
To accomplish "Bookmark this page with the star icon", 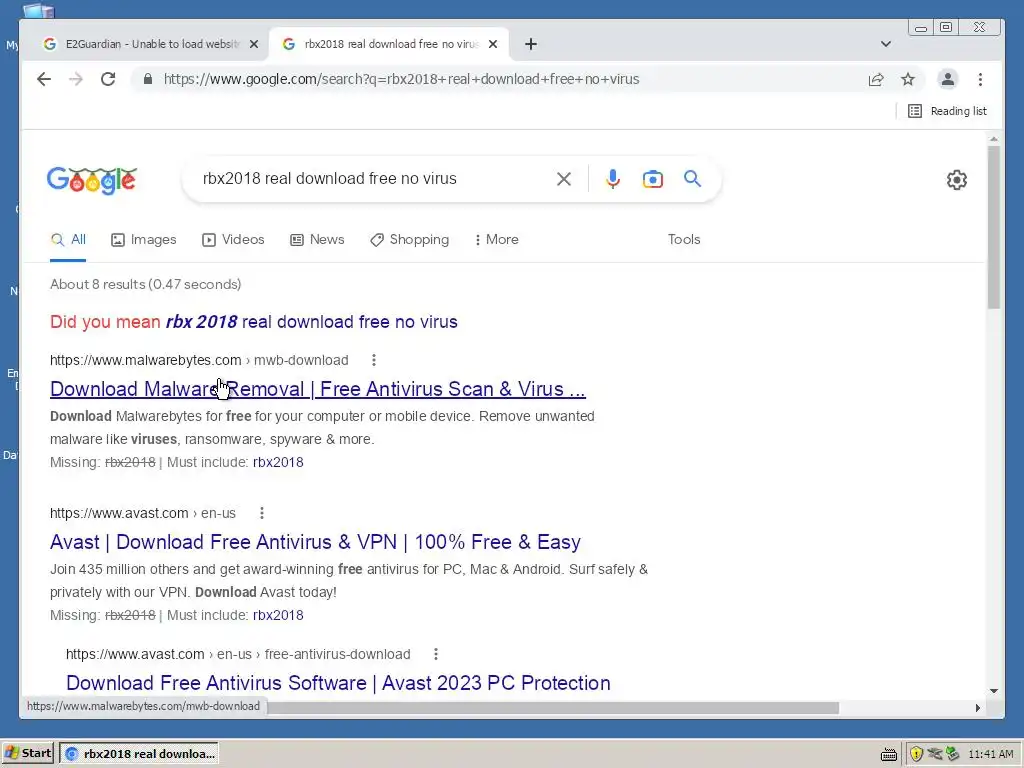I will click(x=908, y=79).
